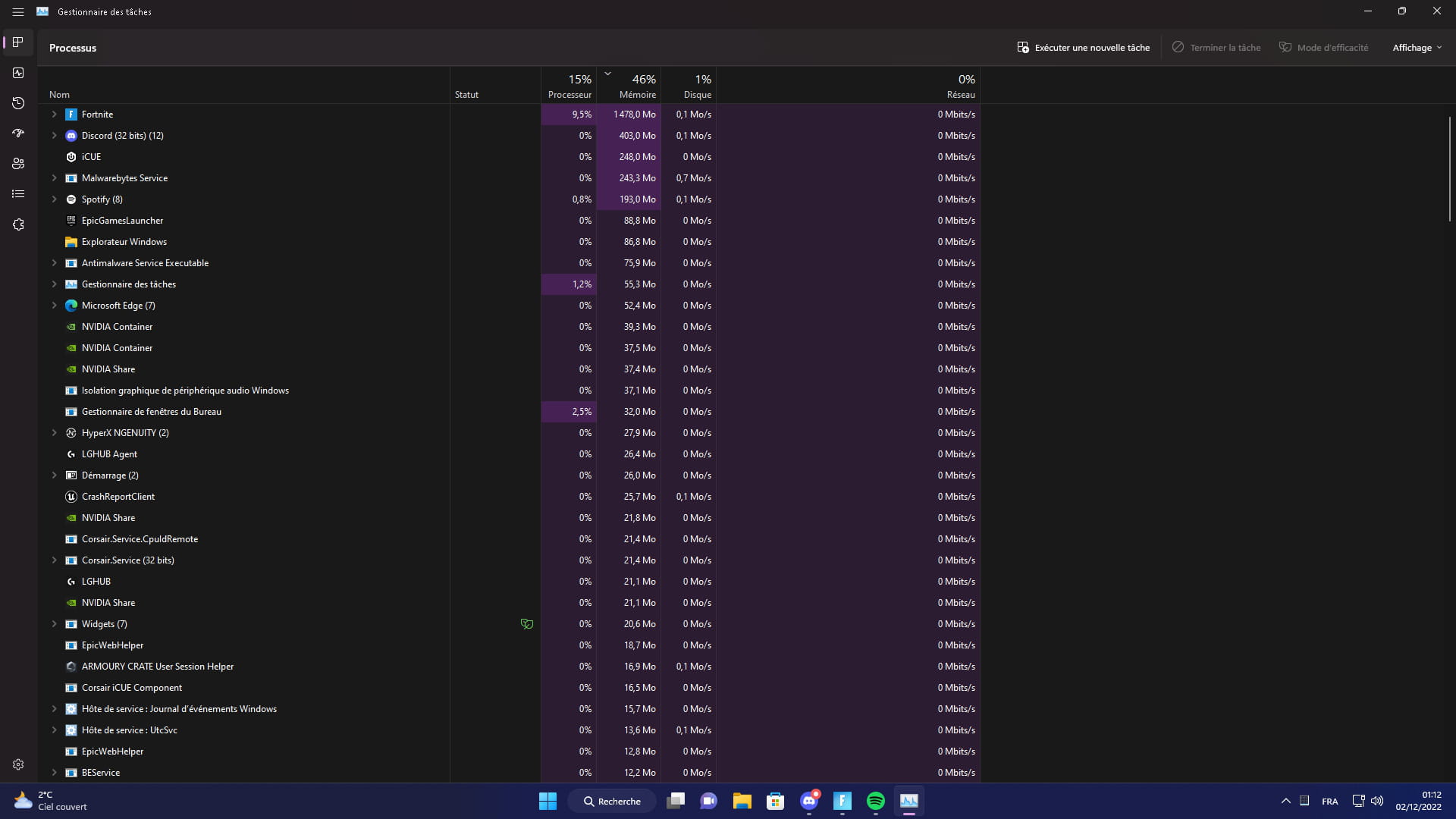Open Windows Start menu

click(548, 801)
